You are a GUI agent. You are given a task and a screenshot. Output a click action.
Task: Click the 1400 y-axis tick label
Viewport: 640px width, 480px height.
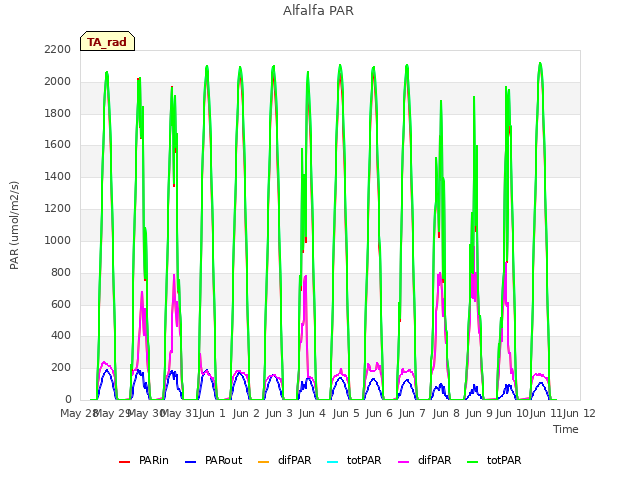[x=58, y=176]
